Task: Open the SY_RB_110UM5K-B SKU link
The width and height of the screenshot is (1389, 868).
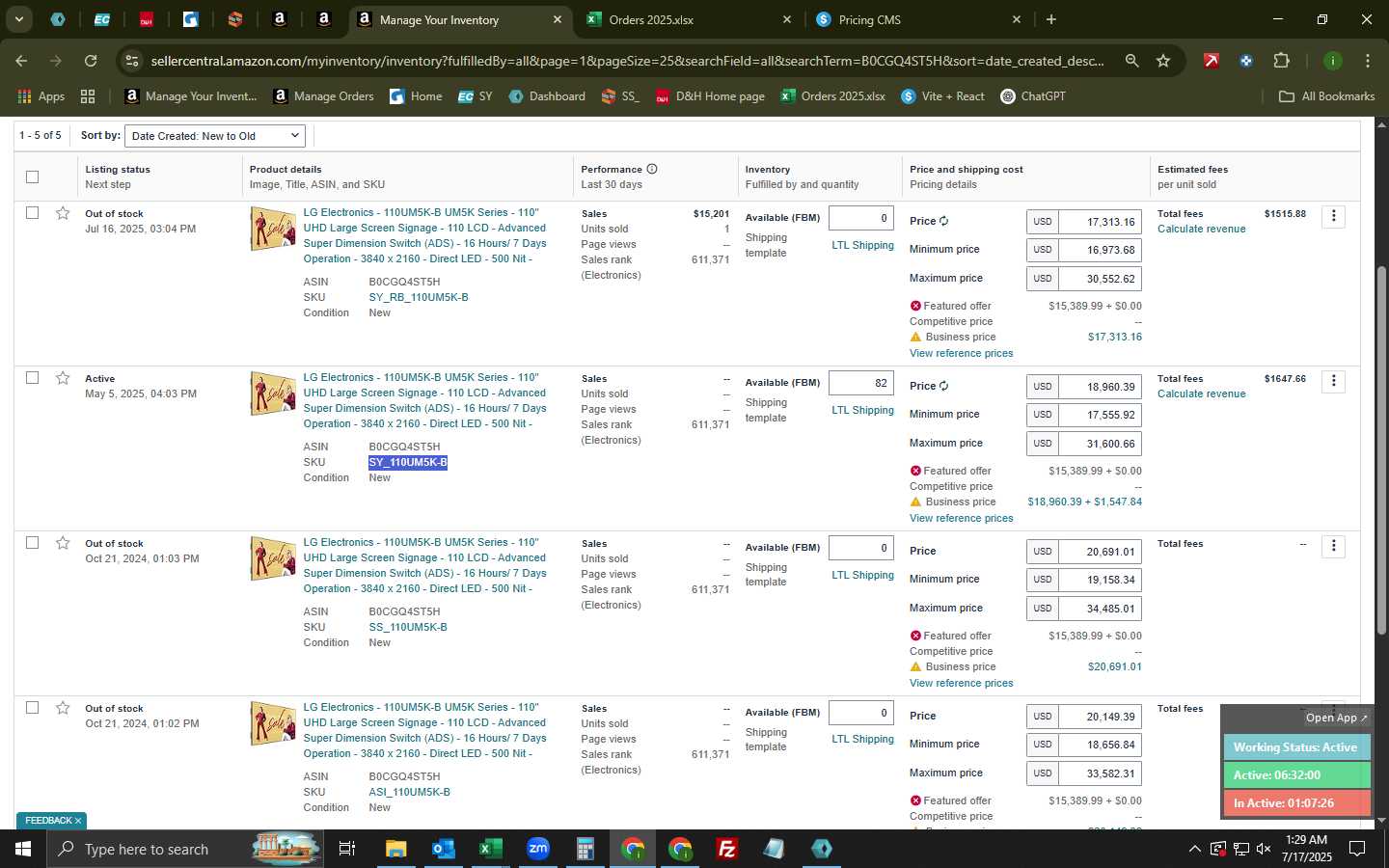Action: click(x=419, y=297)
